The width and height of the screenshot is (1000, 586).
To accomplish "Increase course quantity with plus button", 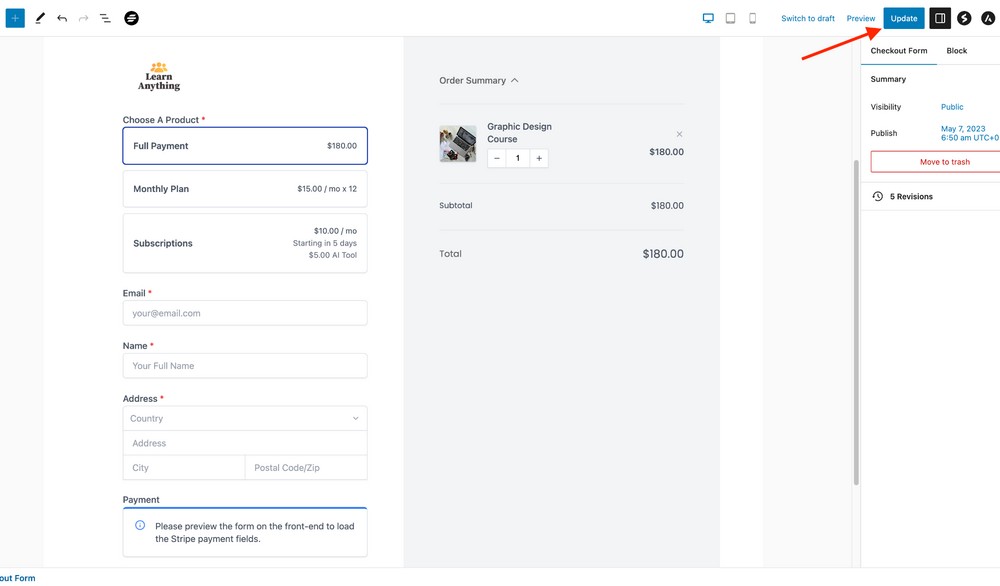I will pos(539,158).
